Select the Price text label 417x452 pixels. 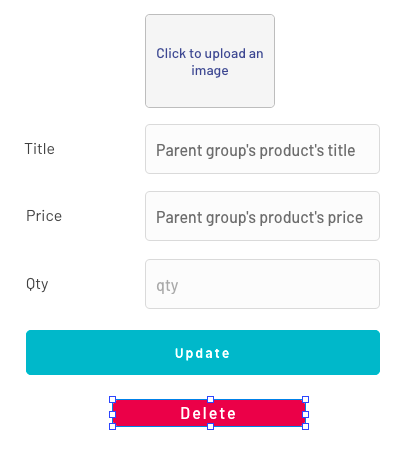tap(44, 216)
